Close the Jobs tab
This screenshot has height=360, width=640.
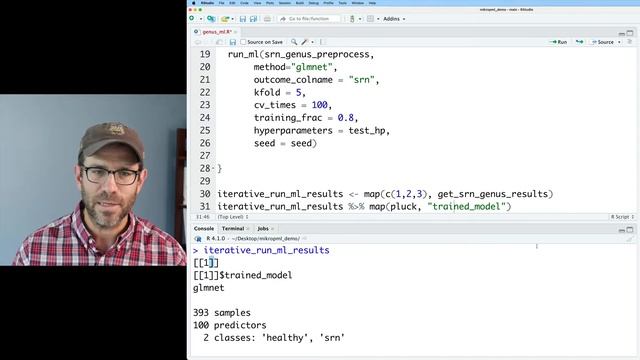tap(272, 229)
